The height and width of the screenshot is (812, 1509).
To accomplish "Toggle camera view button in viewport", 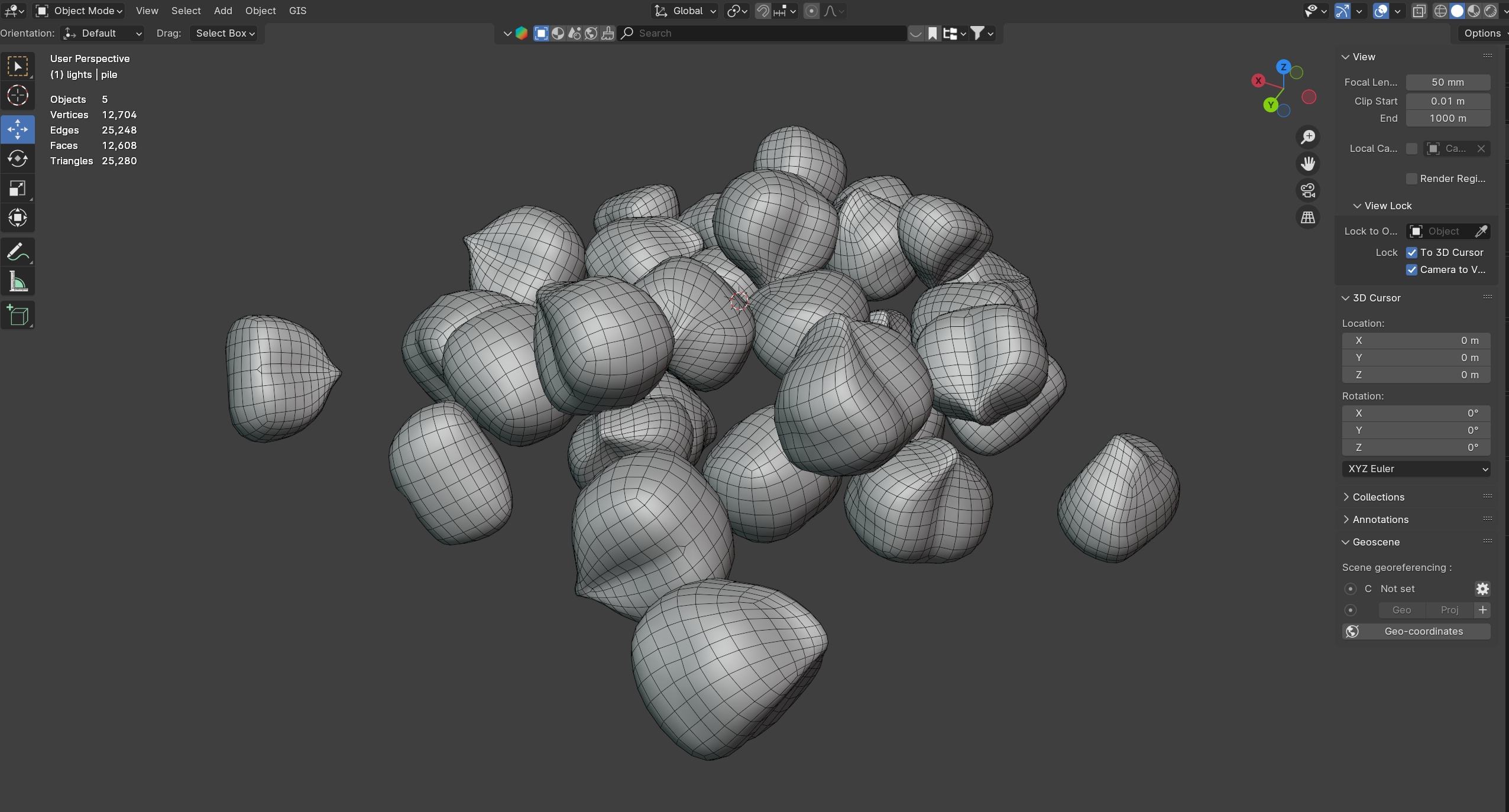I will pos(1308,191).
